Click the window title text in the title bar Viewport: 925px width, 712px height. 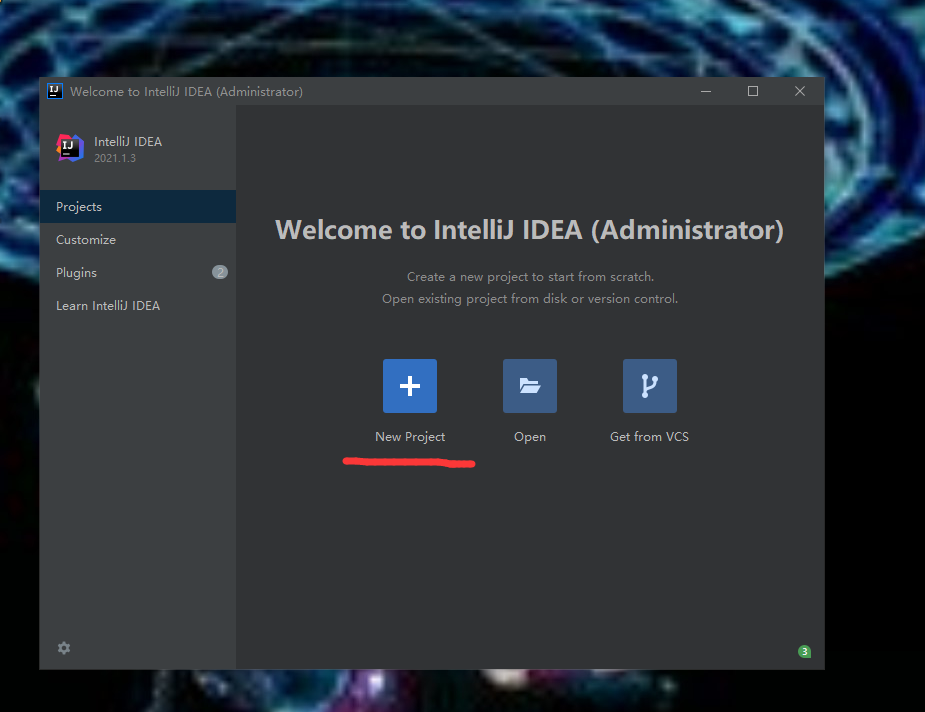tap(186, 91)
